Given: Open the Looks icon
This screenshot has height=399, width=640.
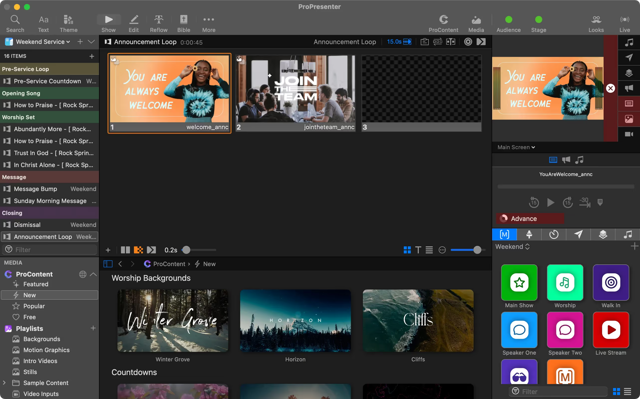Looking at the screenshot, I should click(x=596, y=24).
